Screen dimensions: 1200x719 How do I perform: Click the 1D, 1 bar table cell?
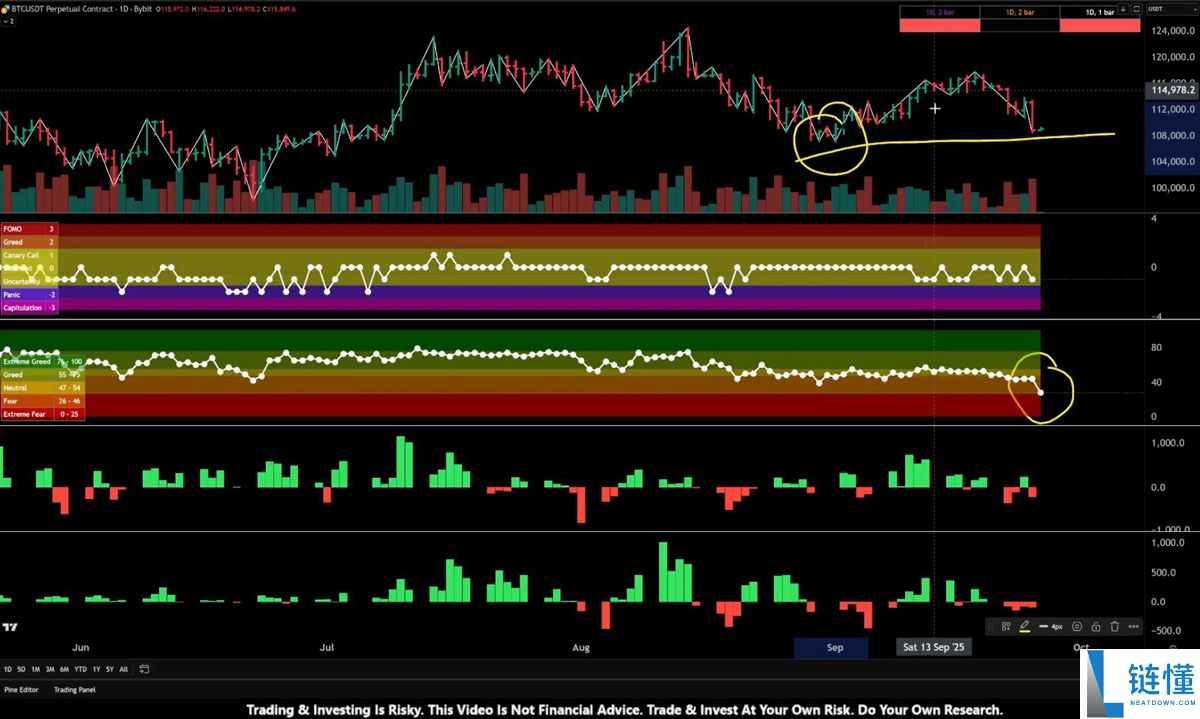tap(1100, 12)
